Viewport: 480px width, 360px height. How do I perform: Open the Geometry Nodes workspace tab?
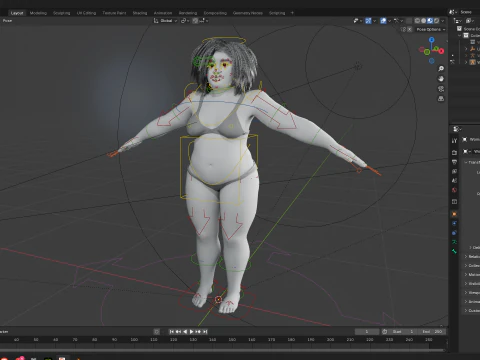tap(247, 13)
